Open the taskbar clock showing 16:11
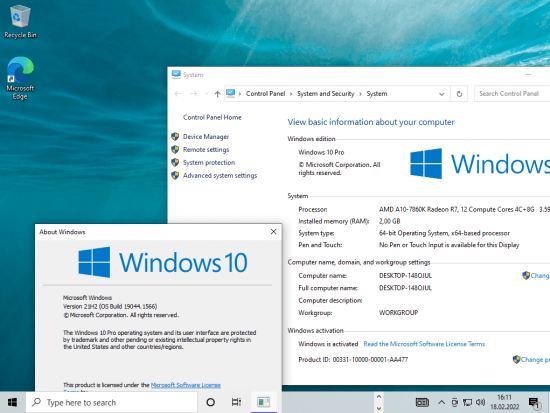This screenshot has height=413, width=550. pyautogui.click(x=504, y=402)
